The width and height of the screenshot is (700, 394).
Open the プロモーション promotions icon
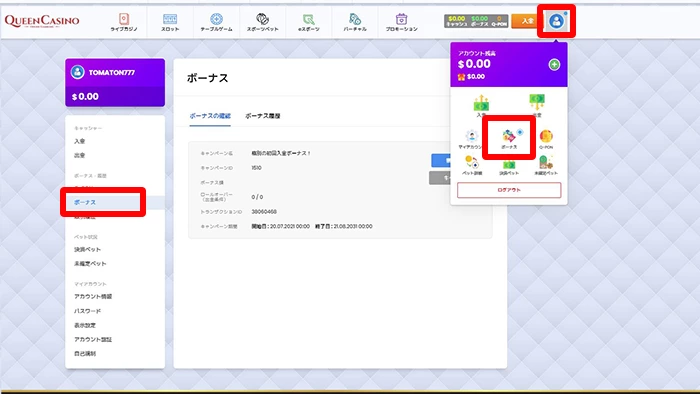pyautogui.click(x=401, y=22)
